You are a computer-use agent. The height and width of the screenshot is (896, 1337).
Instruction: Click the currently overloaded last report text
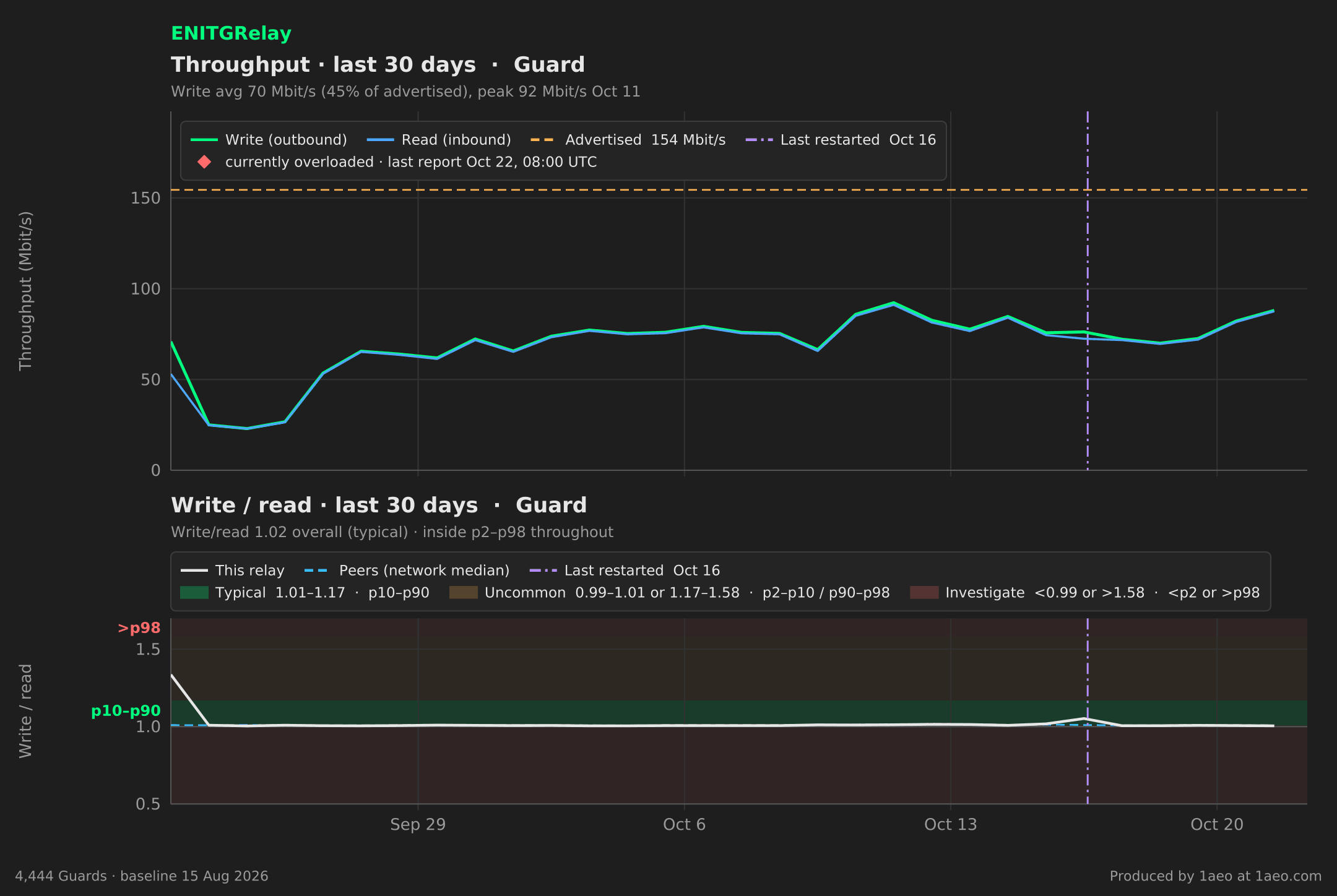[x=411, y=162]
